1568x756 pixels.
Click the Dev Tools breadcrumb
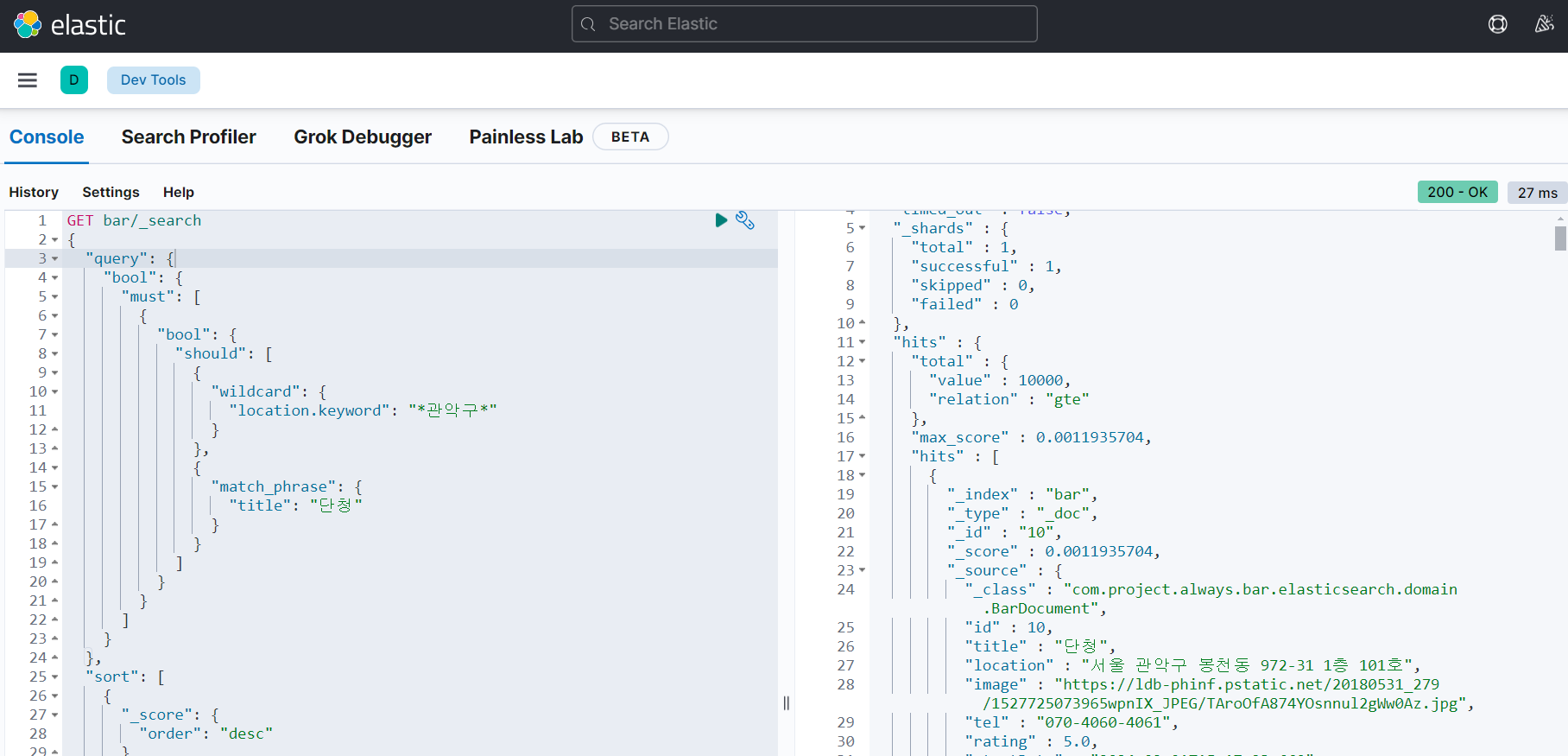pos(154,80)
